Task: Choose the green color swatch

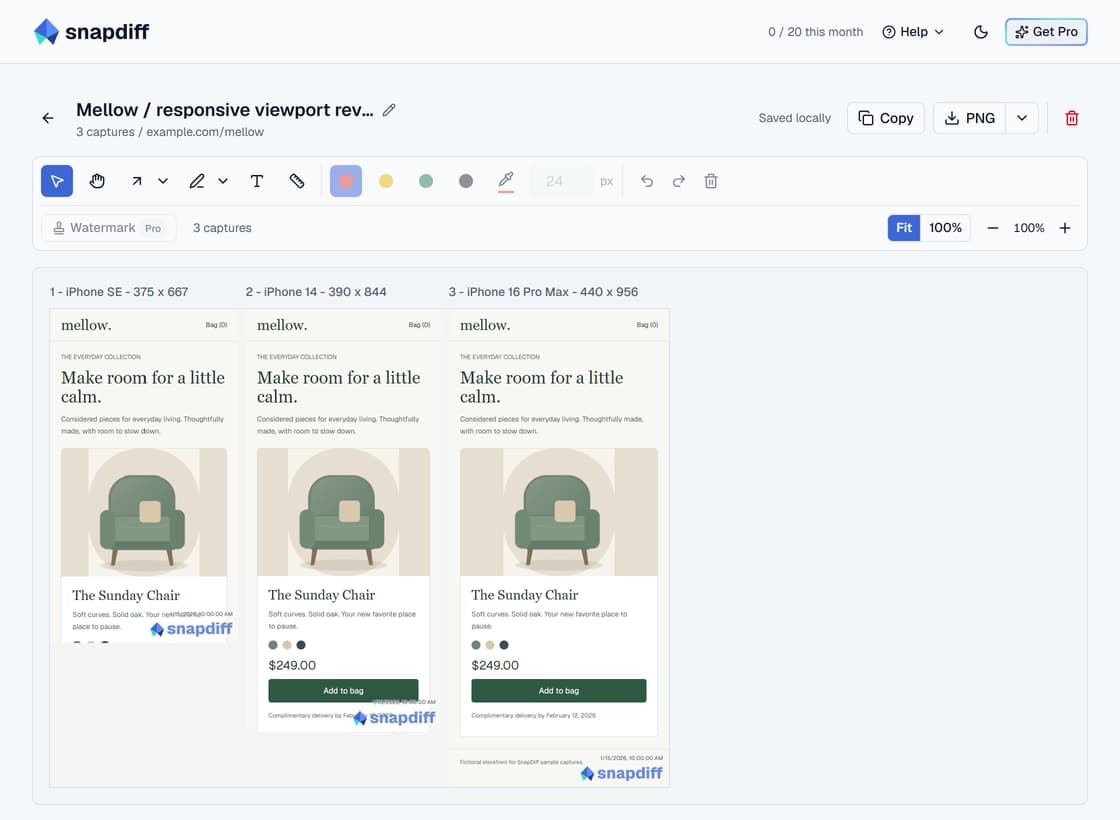Action: (x=426, y=181)
